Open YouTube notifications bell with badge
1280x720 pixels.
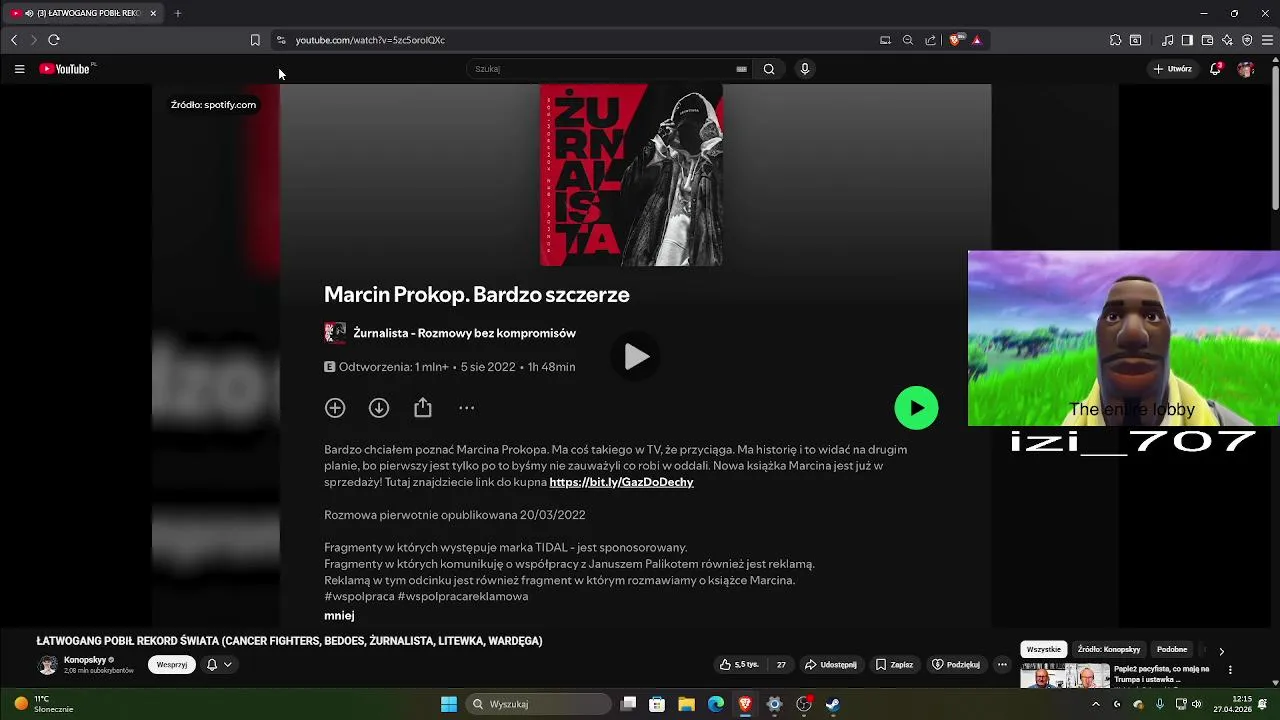click(x=1216, y=69)
